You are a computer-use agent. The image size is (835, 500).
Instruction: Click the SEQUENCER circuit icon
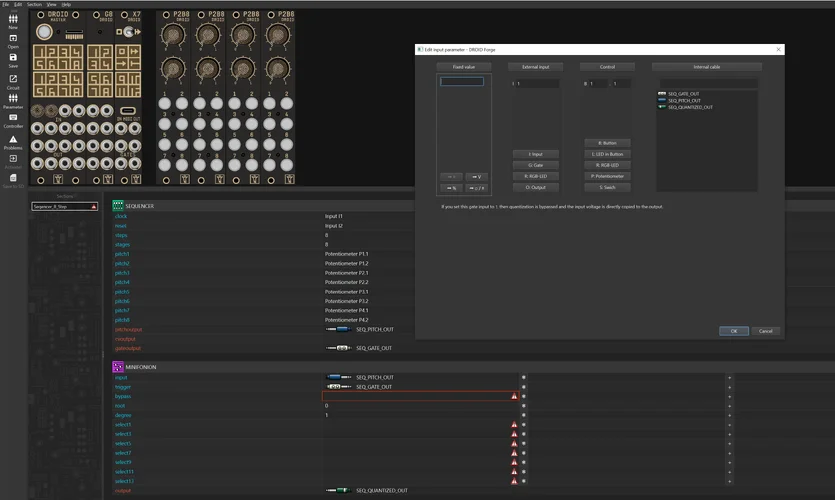coord(118,205)
